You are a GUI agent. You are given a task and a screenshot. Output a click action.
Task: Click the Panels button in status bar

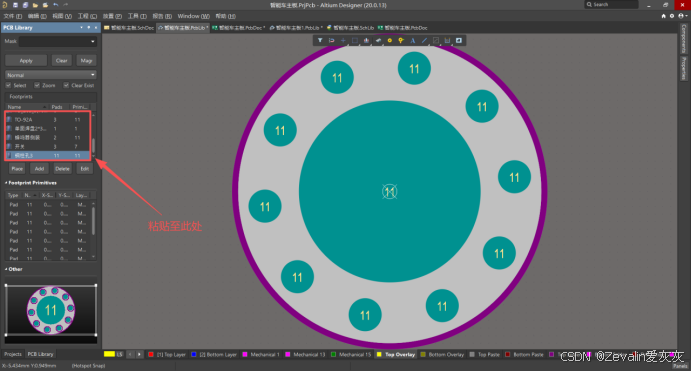point(680,366)
